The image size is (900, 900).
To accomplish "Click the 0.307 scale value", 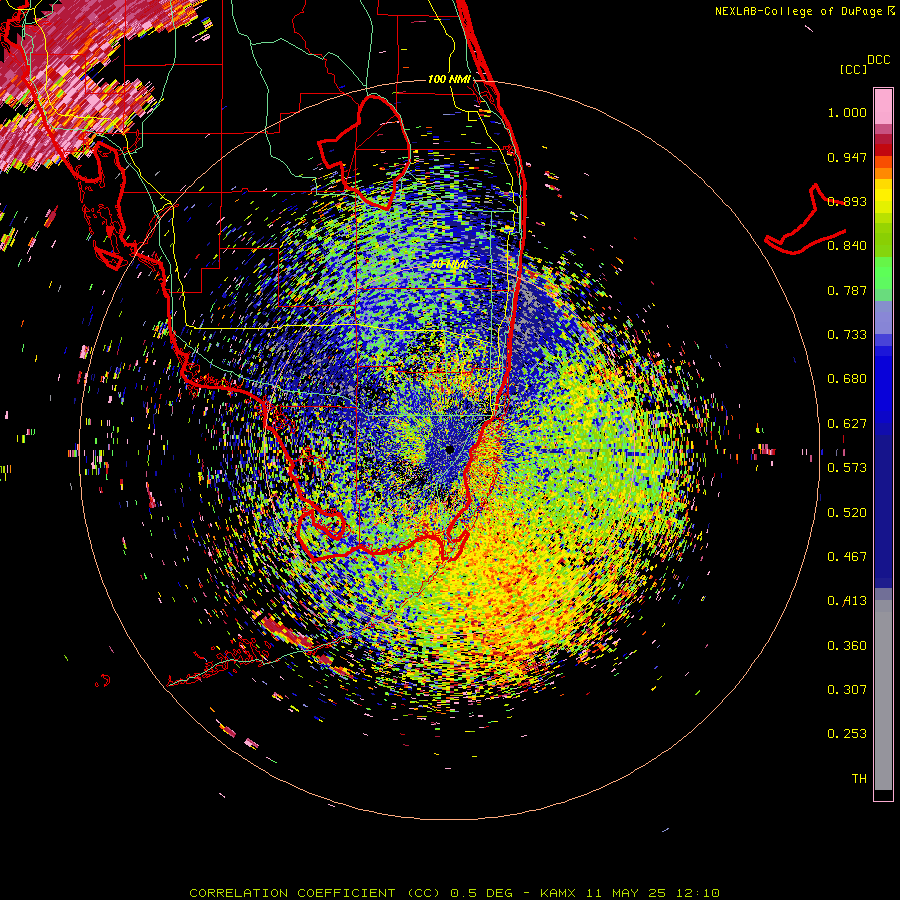I will click(x=847, y=690).
